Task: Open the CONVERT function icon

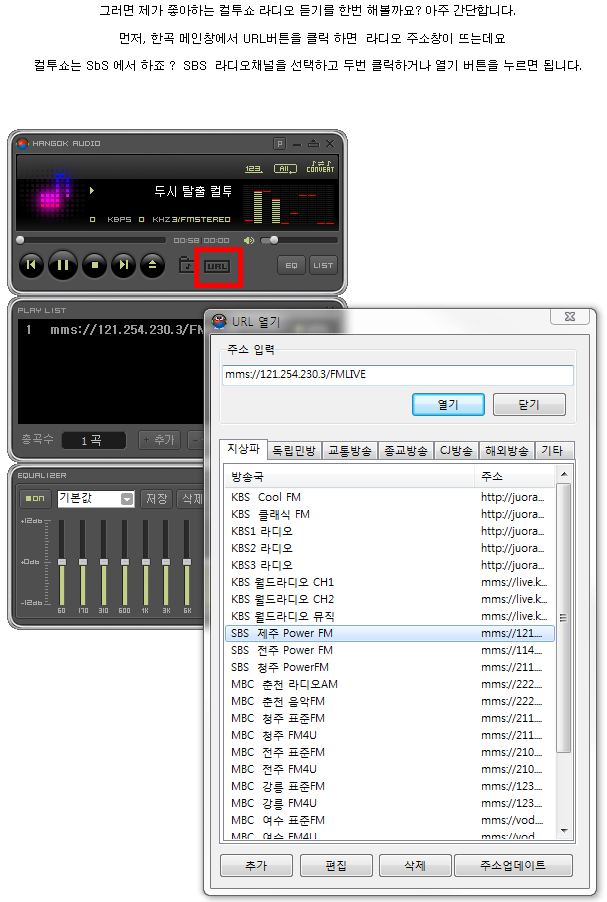Action: [x=320, y=167]
